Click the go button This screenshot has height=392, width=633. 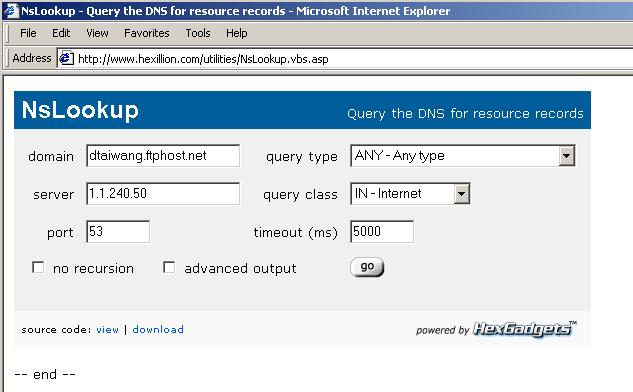(367, 267)
